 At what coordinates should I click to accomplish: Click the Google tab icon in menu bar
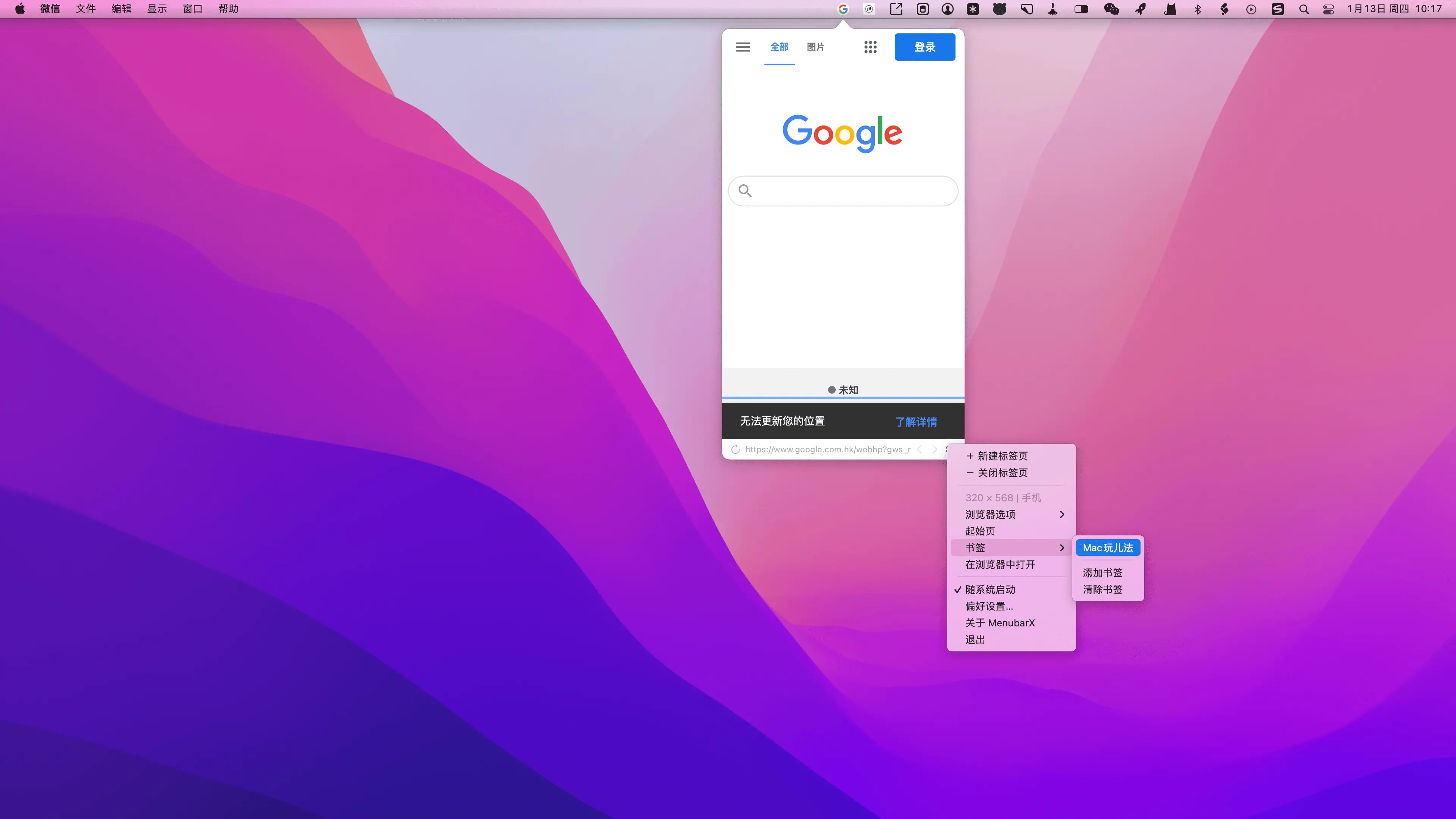point(843,9)
